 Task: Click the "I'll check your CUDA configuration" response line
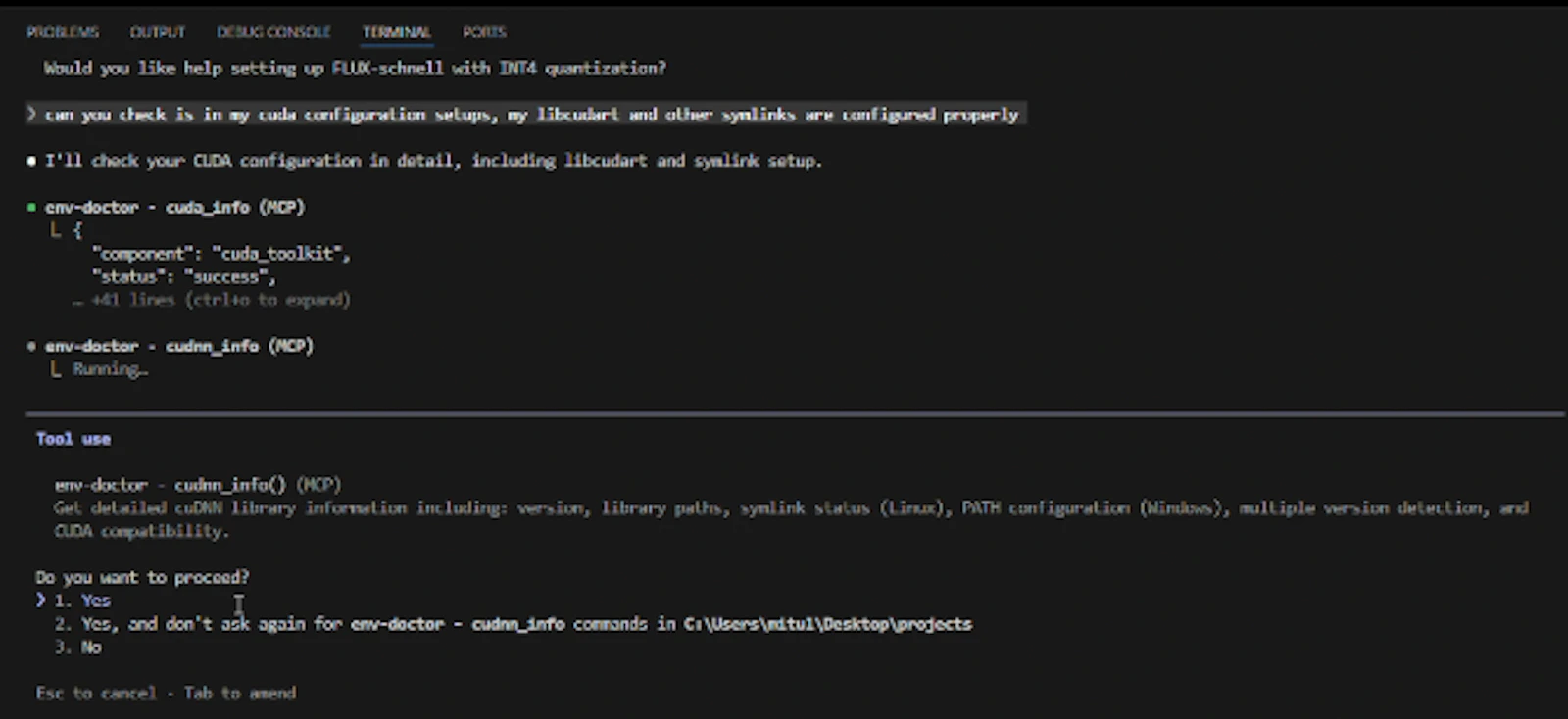click(433, 161)
